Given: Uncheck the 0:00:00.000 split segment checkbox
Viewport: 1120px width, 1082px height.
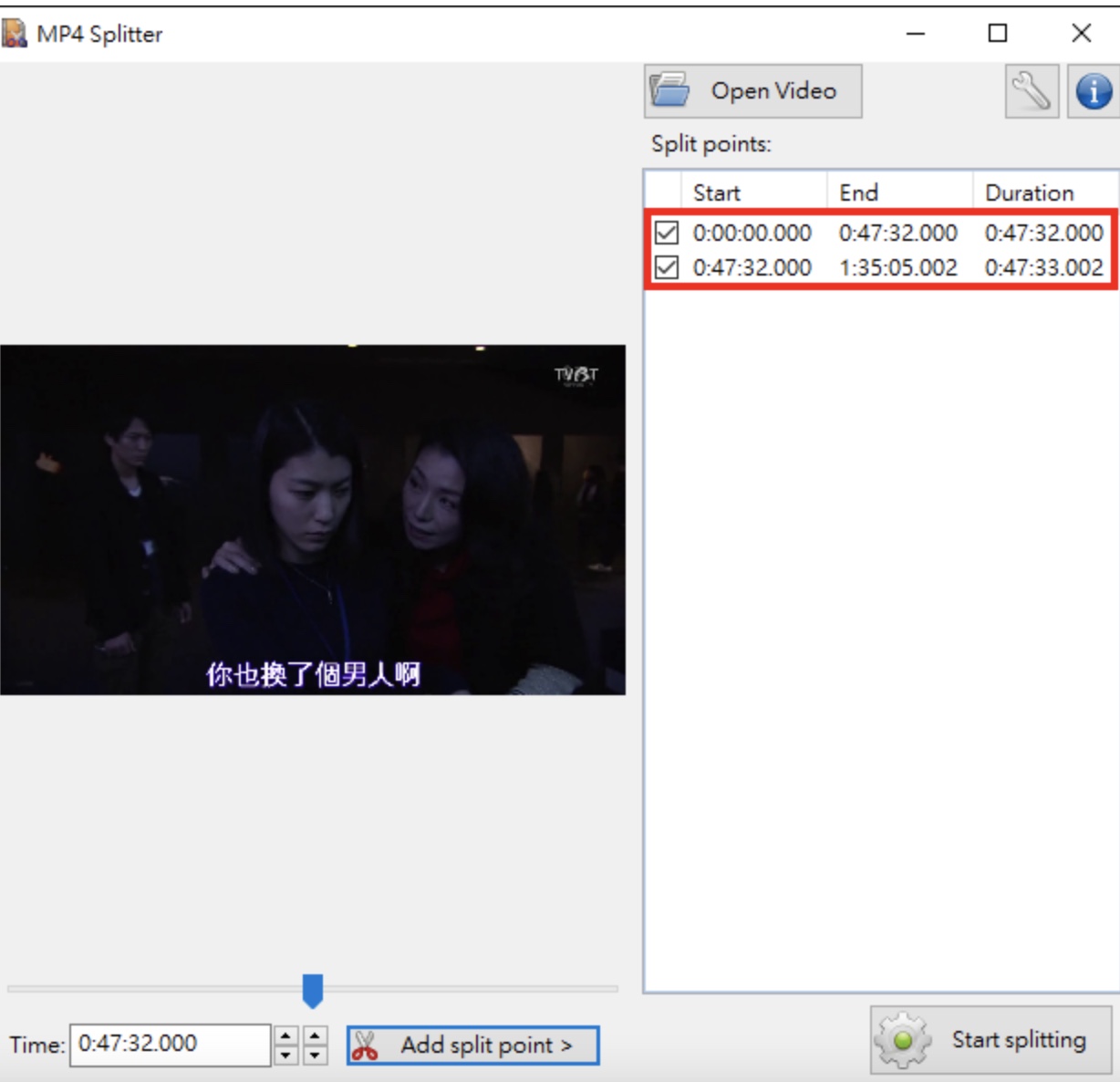Looking at the screenshot, I should (667, 233).
